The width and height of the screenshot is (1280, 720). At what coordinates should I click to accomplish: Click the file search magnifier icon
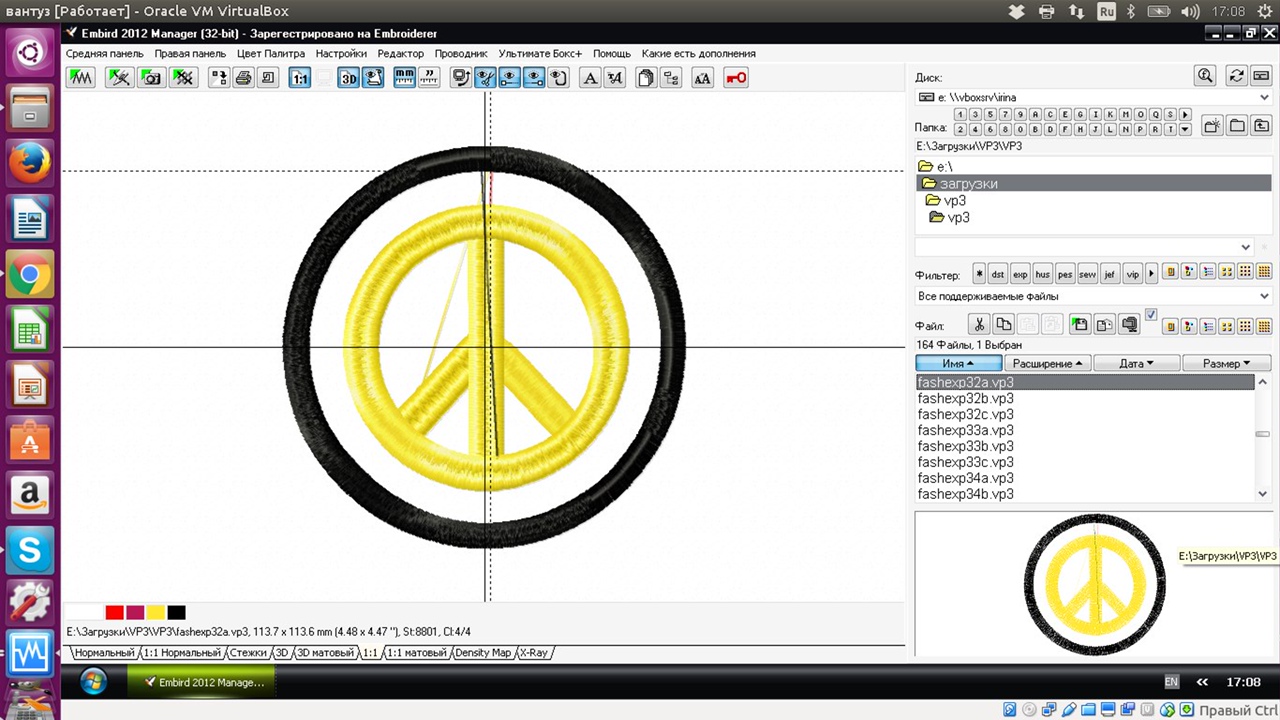[x=1205, y=76]
